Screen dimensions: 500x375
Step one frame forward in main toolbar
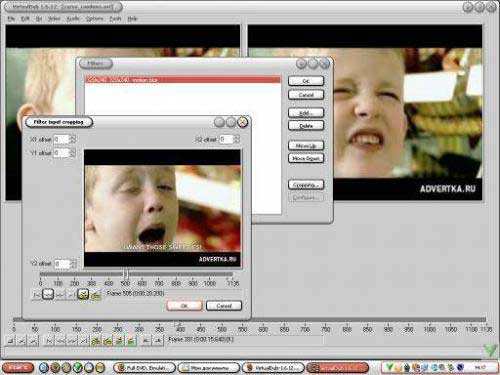point(72,340)
